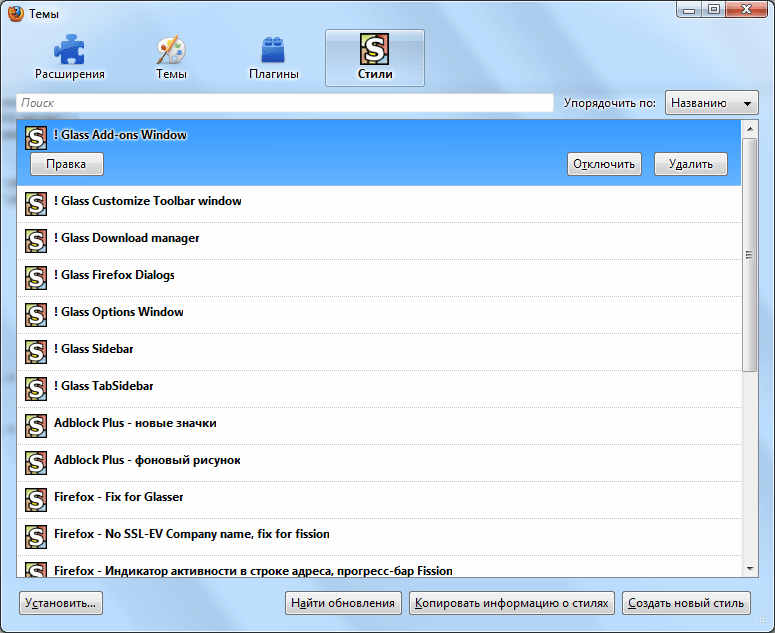775x633 pixels.
Task: Click Создать новый стиль button
Action: 686,603
